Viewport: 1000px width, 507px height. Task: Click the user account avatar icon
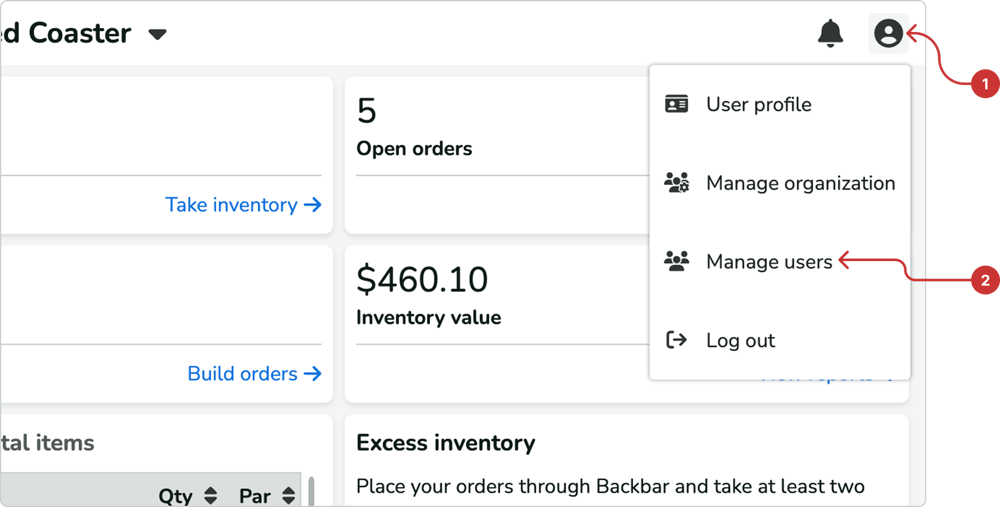coord(888,33)
